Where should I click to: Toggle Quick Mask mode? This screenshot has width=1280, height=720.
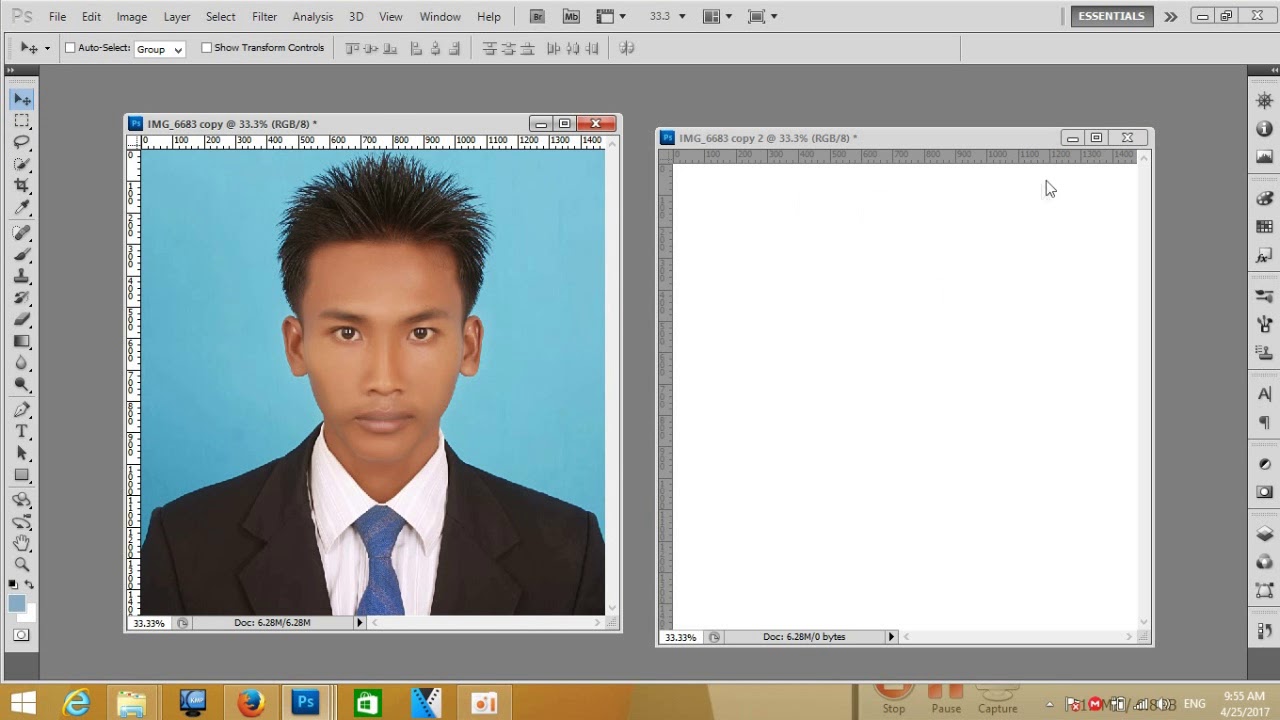(x=22, y=636)
